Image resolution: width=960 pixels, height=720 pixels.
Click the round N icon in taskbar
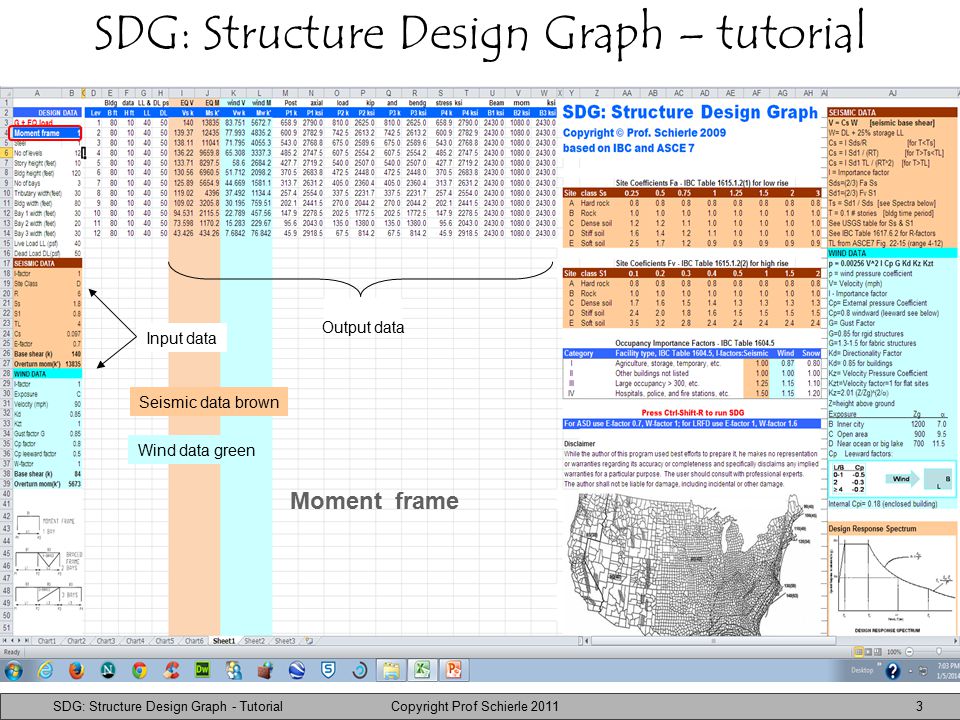pos(108,671)
